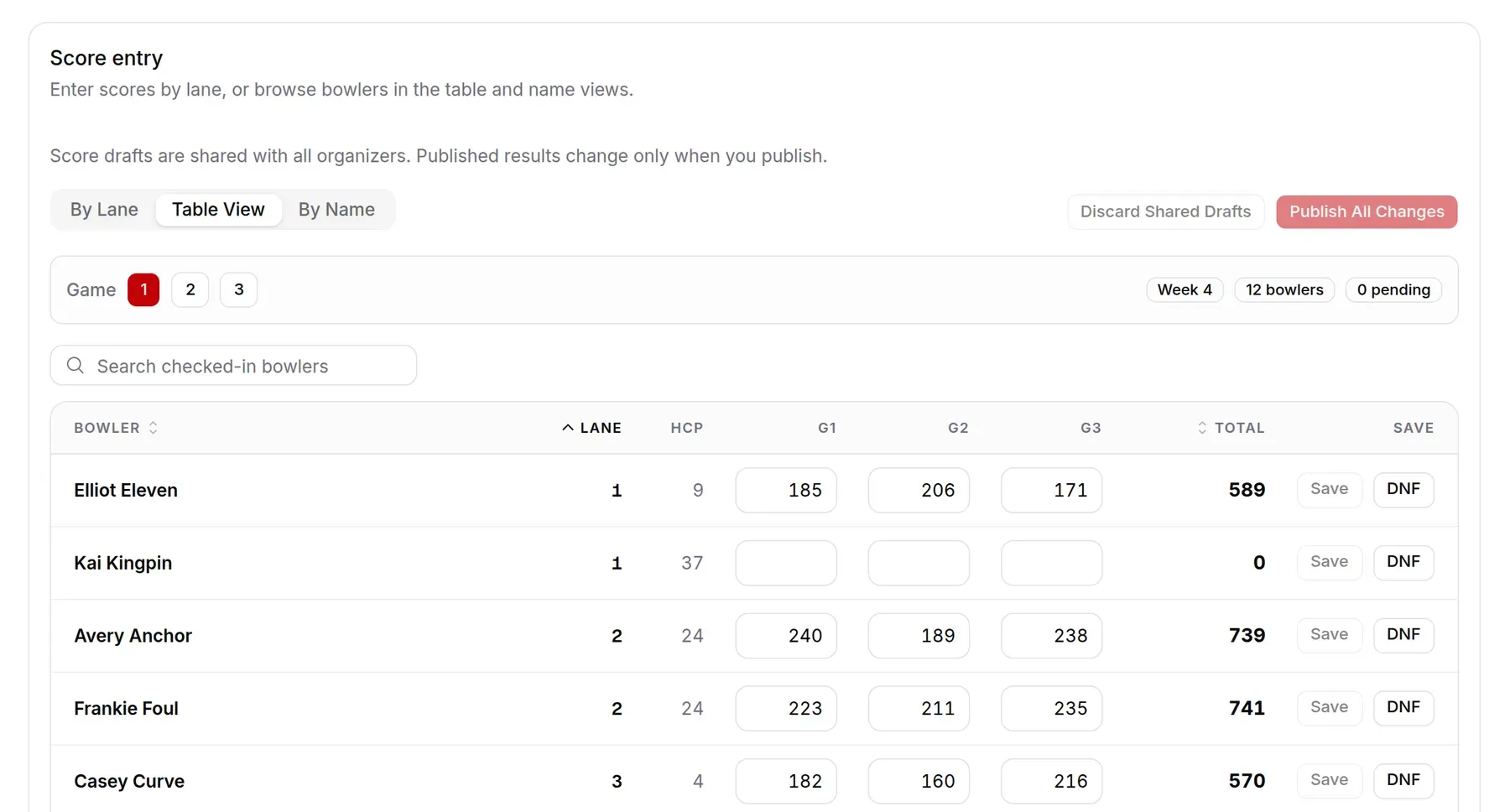Edit Avery Anchor's G3 score 238
The height and width of the screenshot is (812, 1510).
click(x=1051, y=636)
